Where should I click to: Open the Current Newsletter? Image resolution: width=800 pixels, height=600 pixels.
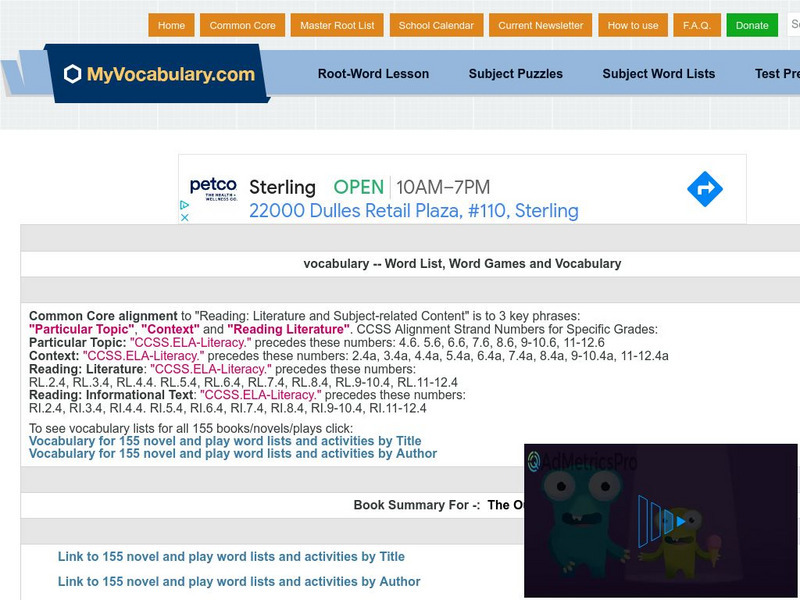[x=540, y=25]
